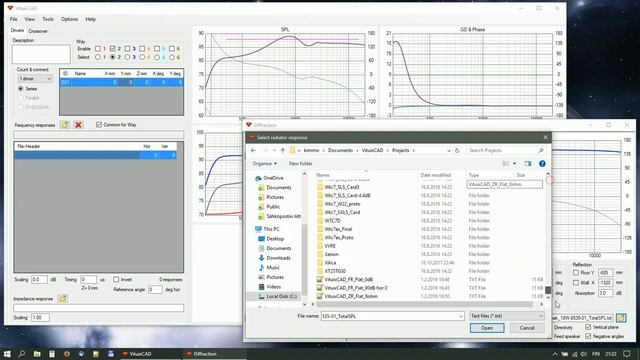Open Videos in navigation pane
This screenshot has height=360, width=640.
tap(270, 287)
